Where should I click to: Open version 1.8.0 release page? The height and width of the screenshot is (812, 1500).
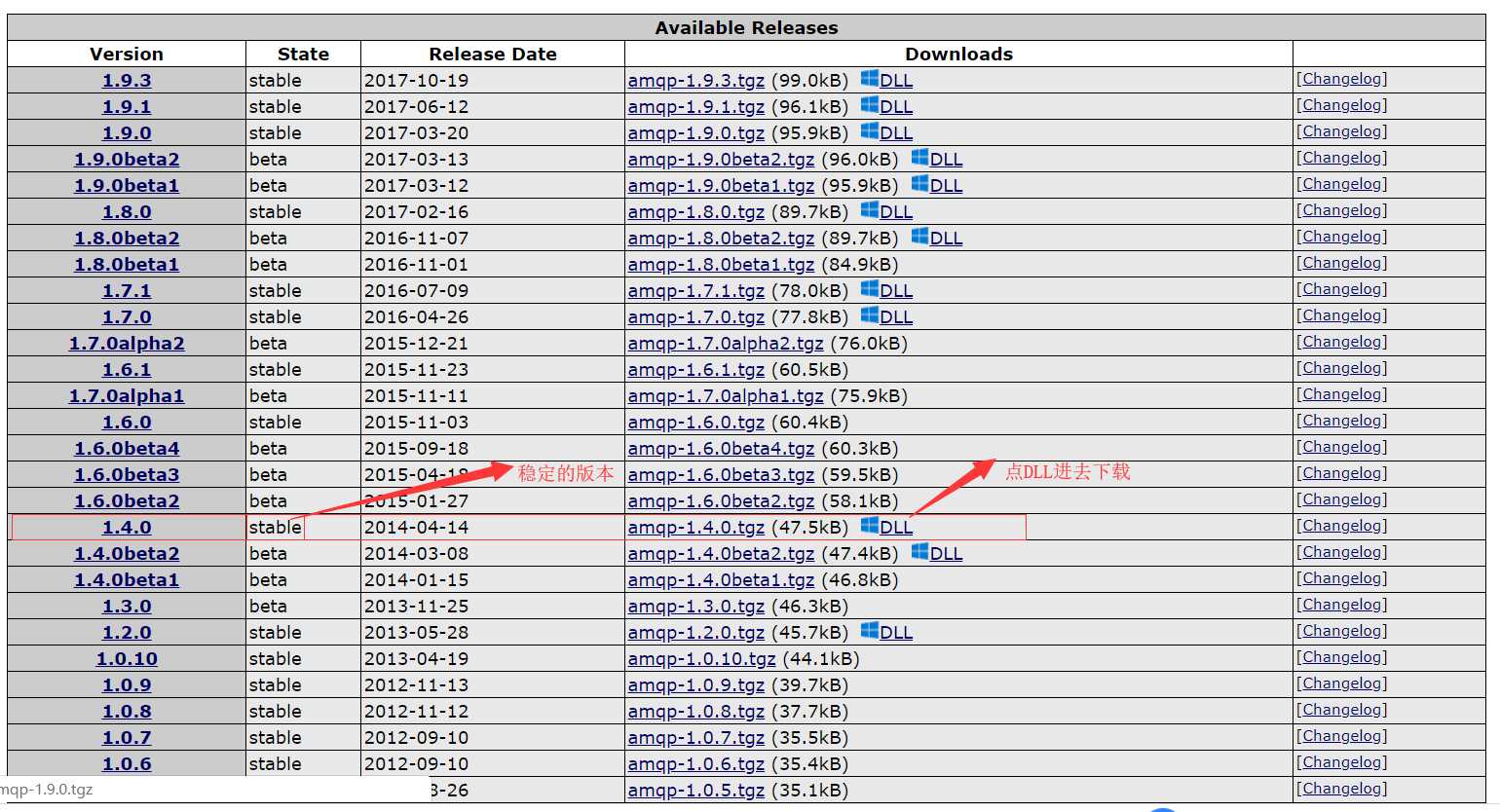[x=127, y=212]
